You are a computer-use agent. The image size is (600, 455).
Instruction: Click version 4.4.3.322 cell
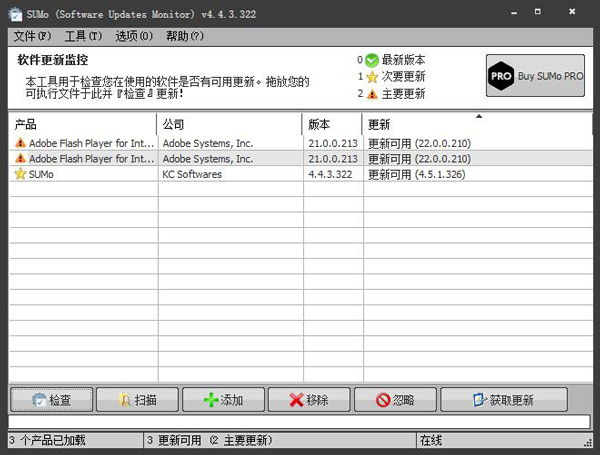(x=330, y=174)
